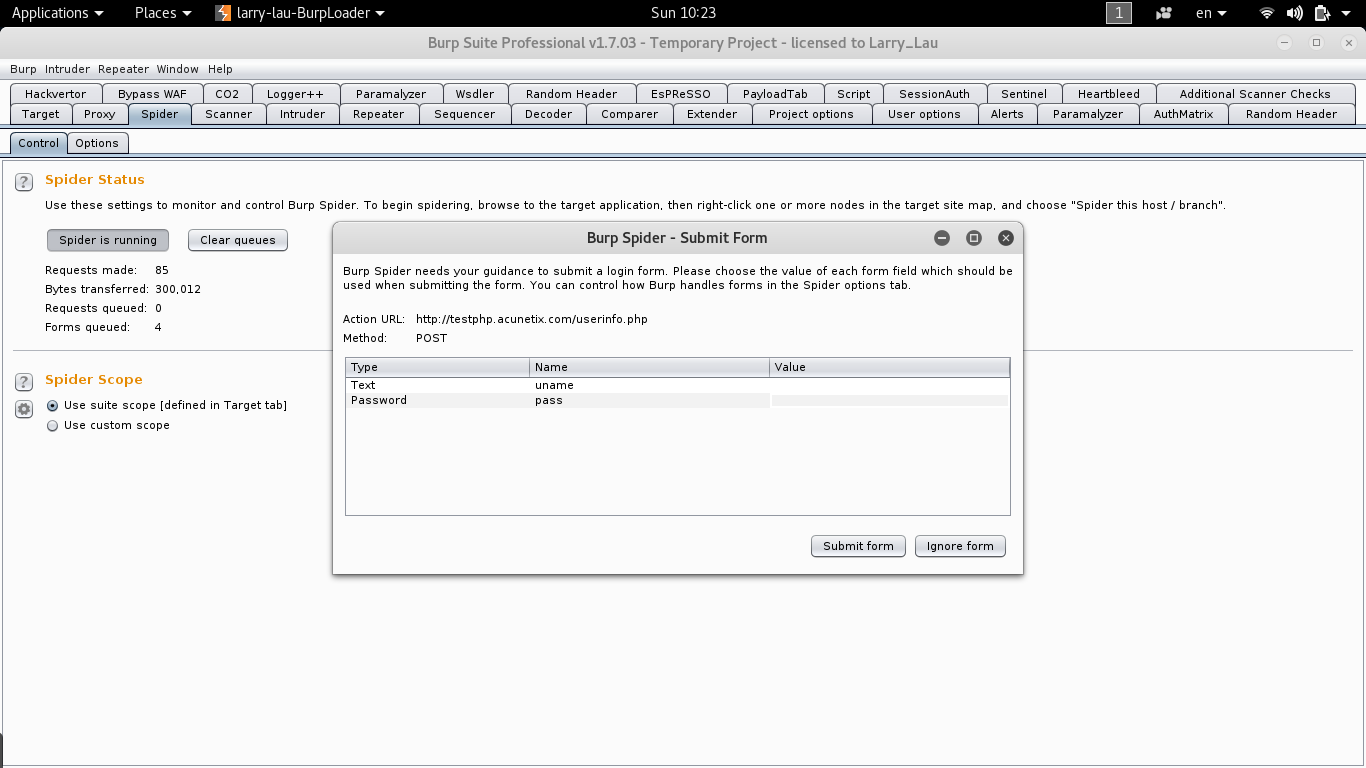Open the EsPReSSO tab
Image resolution: width=1366 pixels, height=768 pixels.
click(x=681, y=94)
